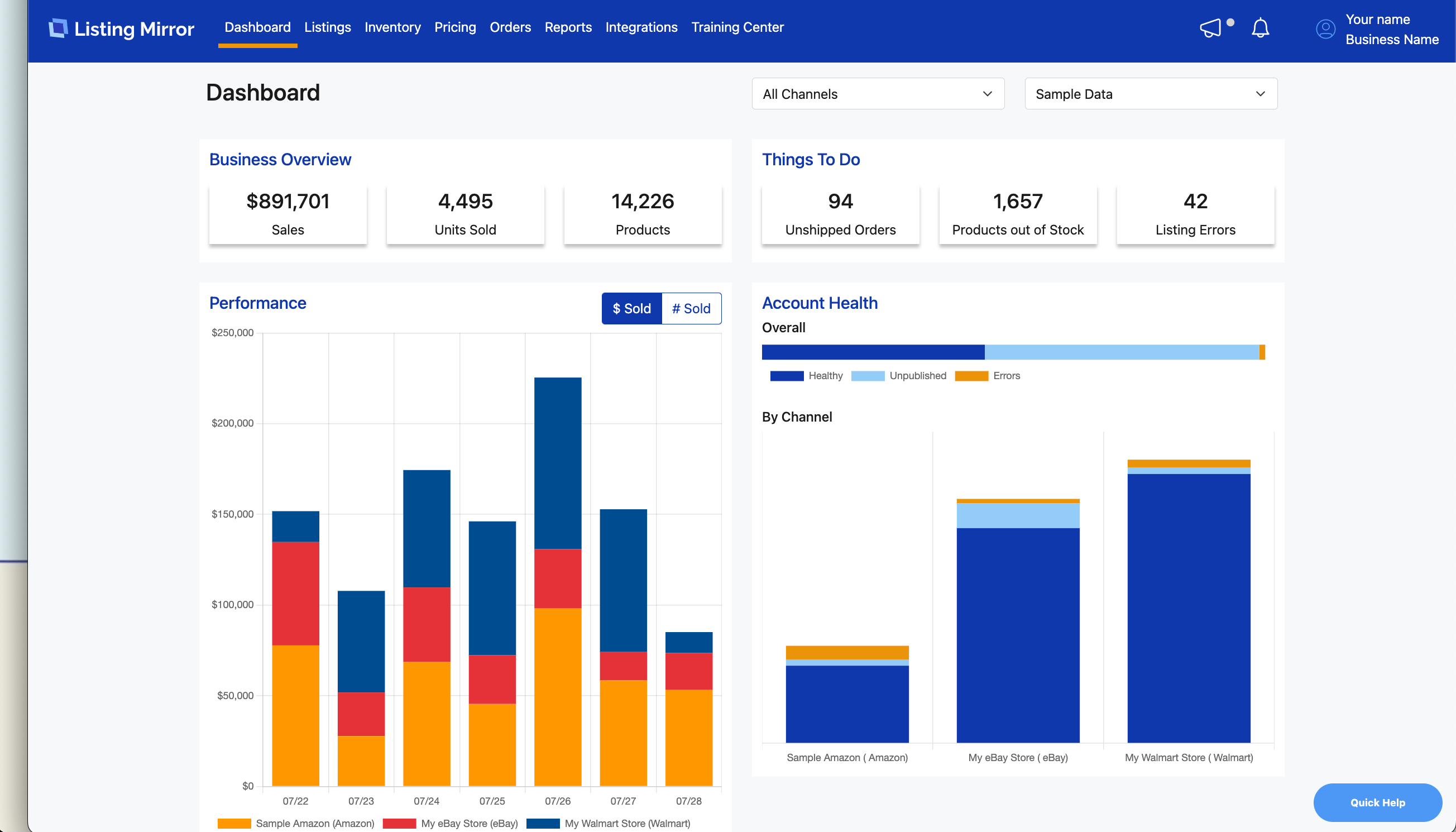Viewport: 1456px width, 832px height.
Task: Open the notifications bell icon
Action: pyautogui.click(x=1260, y=28)
